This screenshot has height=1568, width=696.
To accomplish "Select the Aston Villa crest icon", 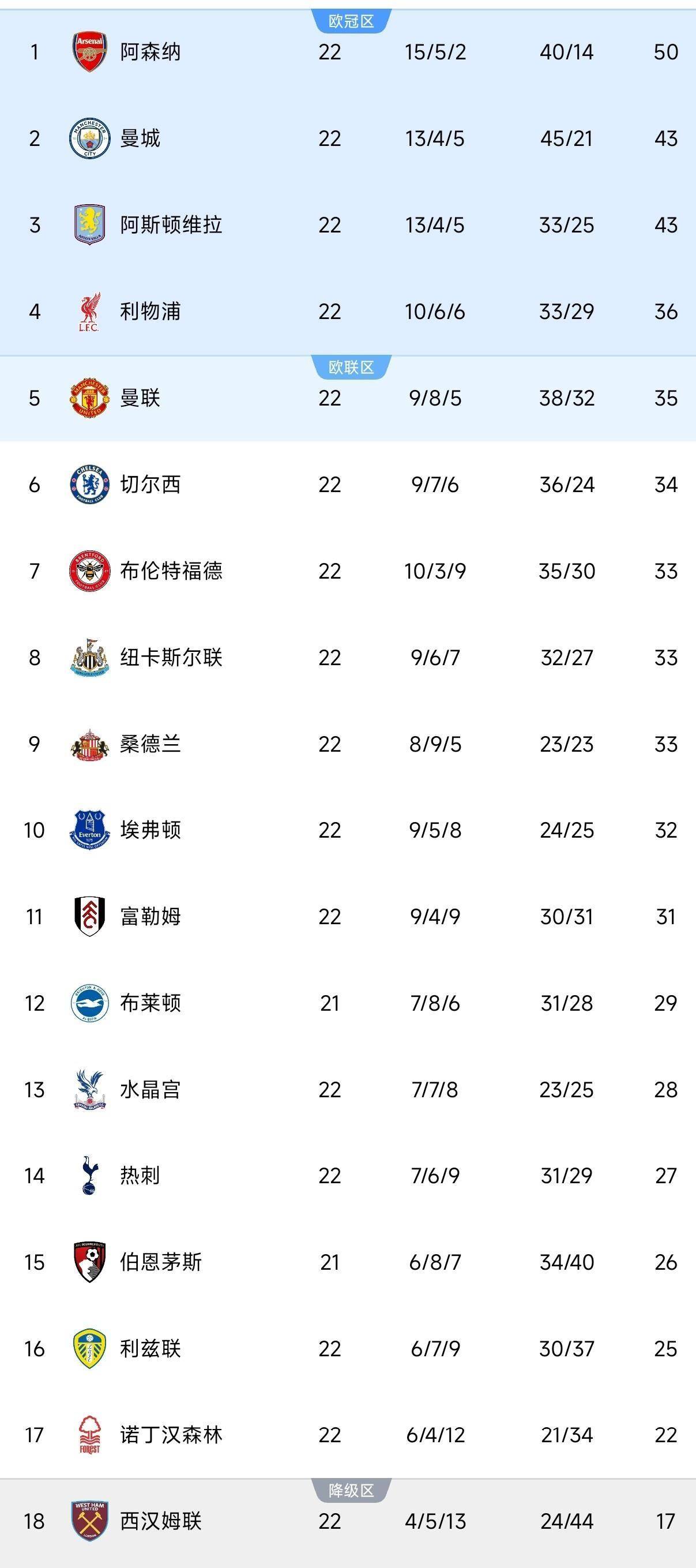I will (x=89, y=224).
